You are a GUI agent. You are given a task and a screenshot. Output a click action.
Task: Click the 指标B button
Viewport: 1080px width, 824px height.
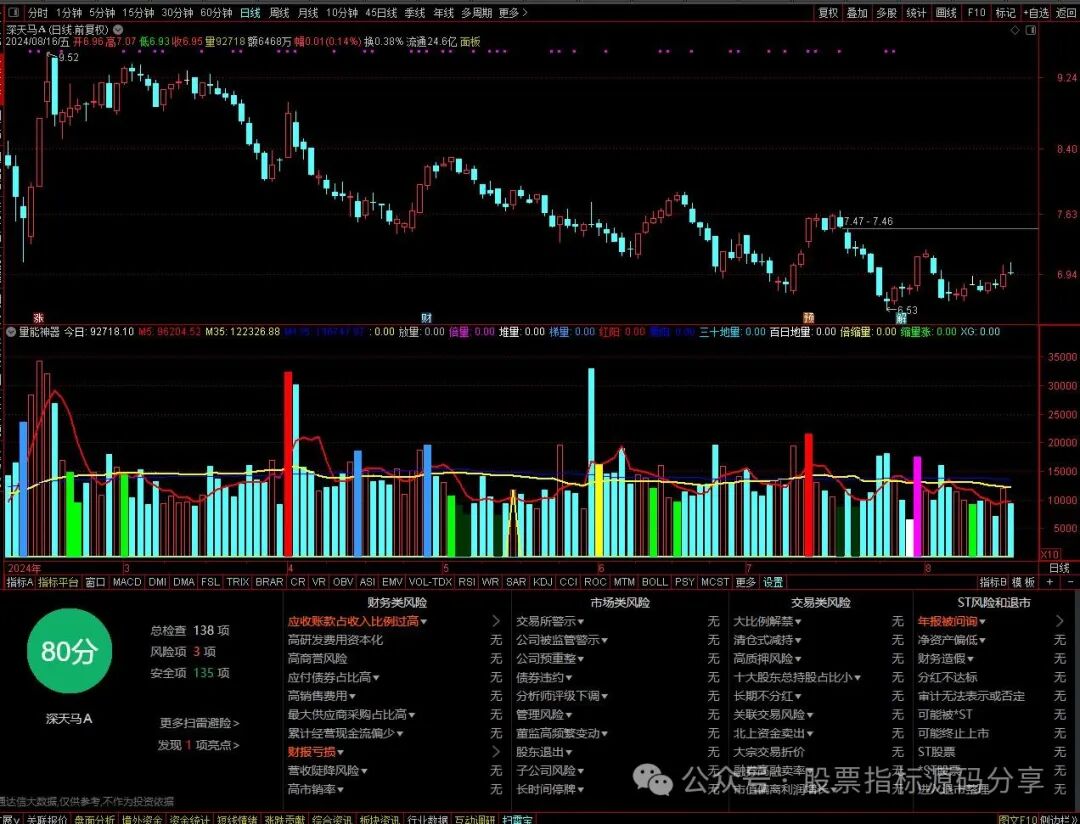click(x=993, y=582)
